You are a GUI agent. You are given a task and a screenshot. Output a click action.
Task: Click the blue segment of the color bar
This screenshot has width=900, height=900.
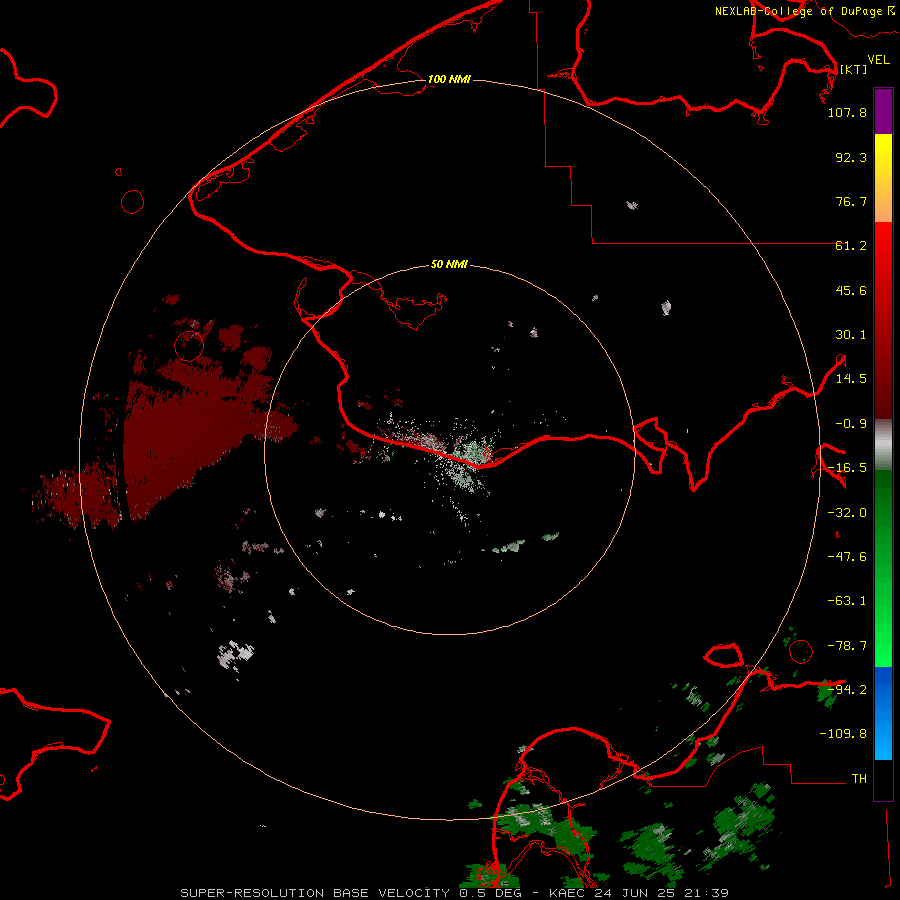[x=883, y=713]
